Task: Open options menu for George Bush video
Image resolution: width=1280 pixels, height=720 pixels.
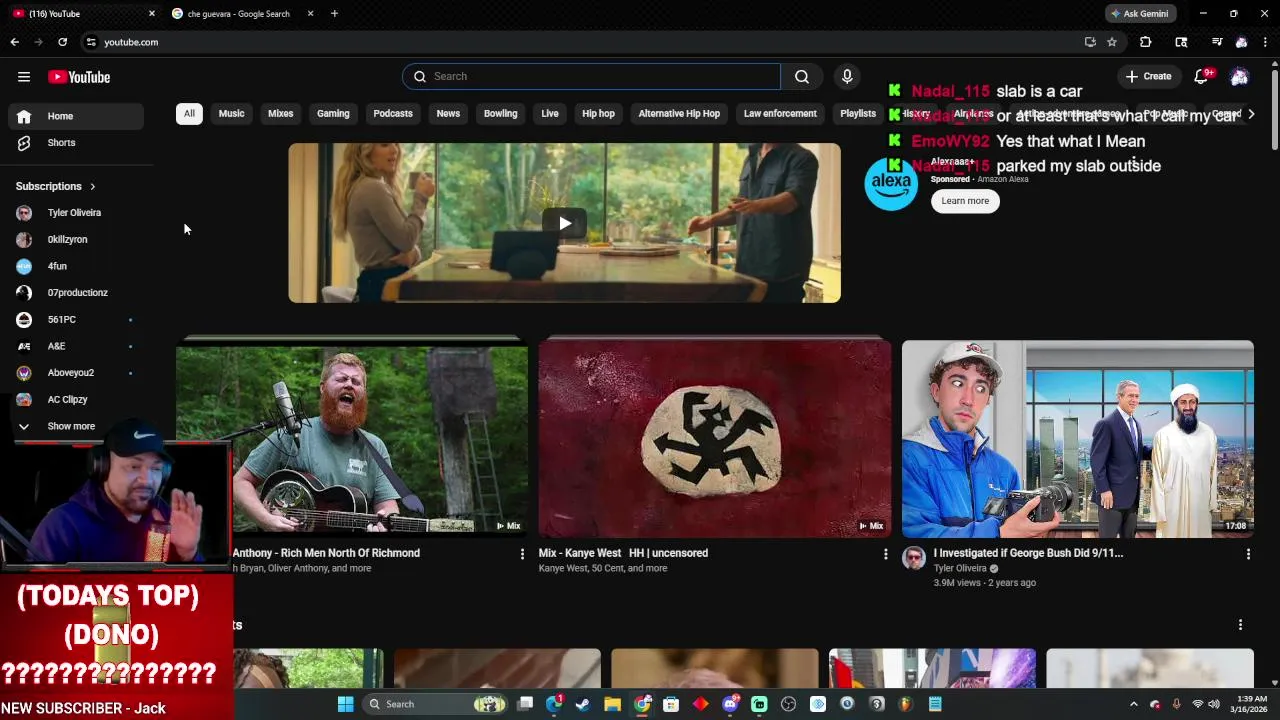Action: pos(1248,554)
